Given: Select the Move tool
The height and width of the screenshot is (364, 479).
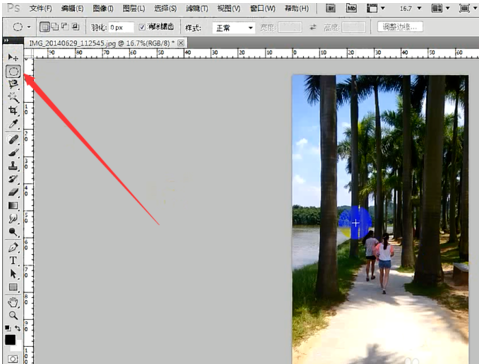Looking at the screenshot, I should (x=13, y=57).
